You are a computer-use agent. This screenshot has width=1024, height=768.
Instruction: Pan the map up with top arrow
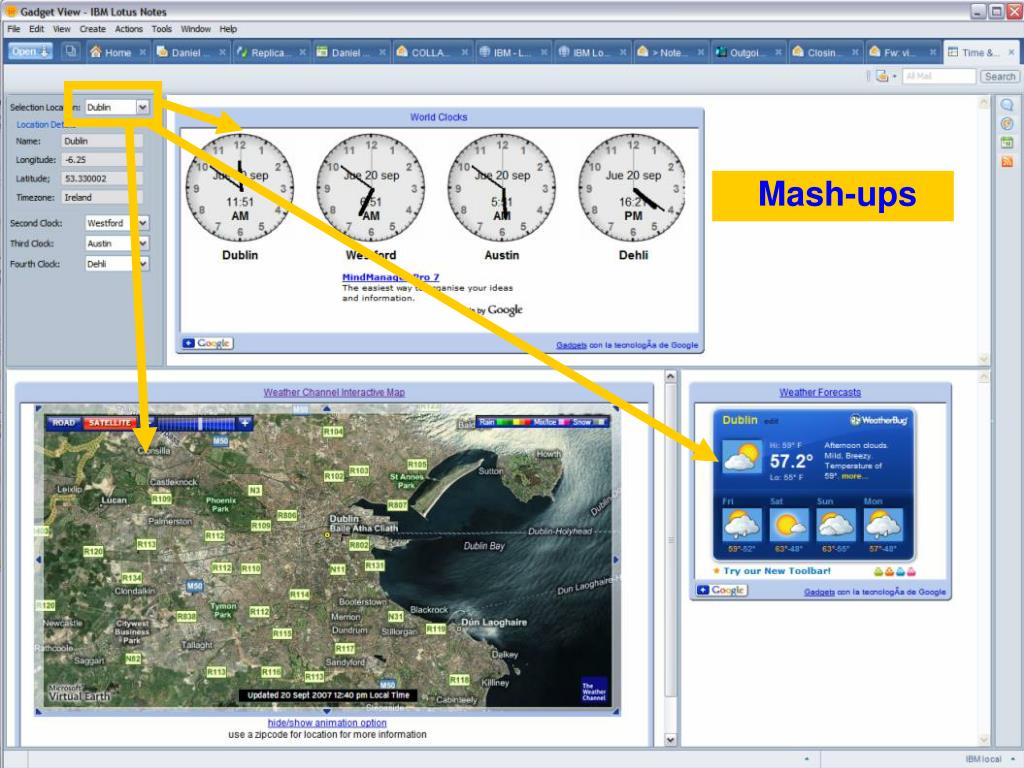(x=327, y=408)
